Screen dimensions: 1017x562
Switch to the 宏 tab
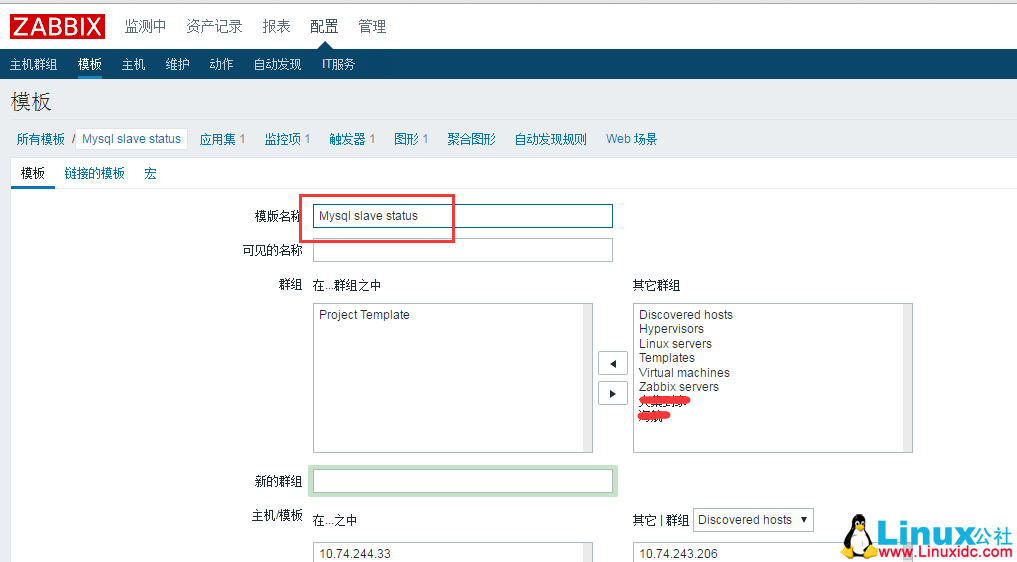[150, 173]
